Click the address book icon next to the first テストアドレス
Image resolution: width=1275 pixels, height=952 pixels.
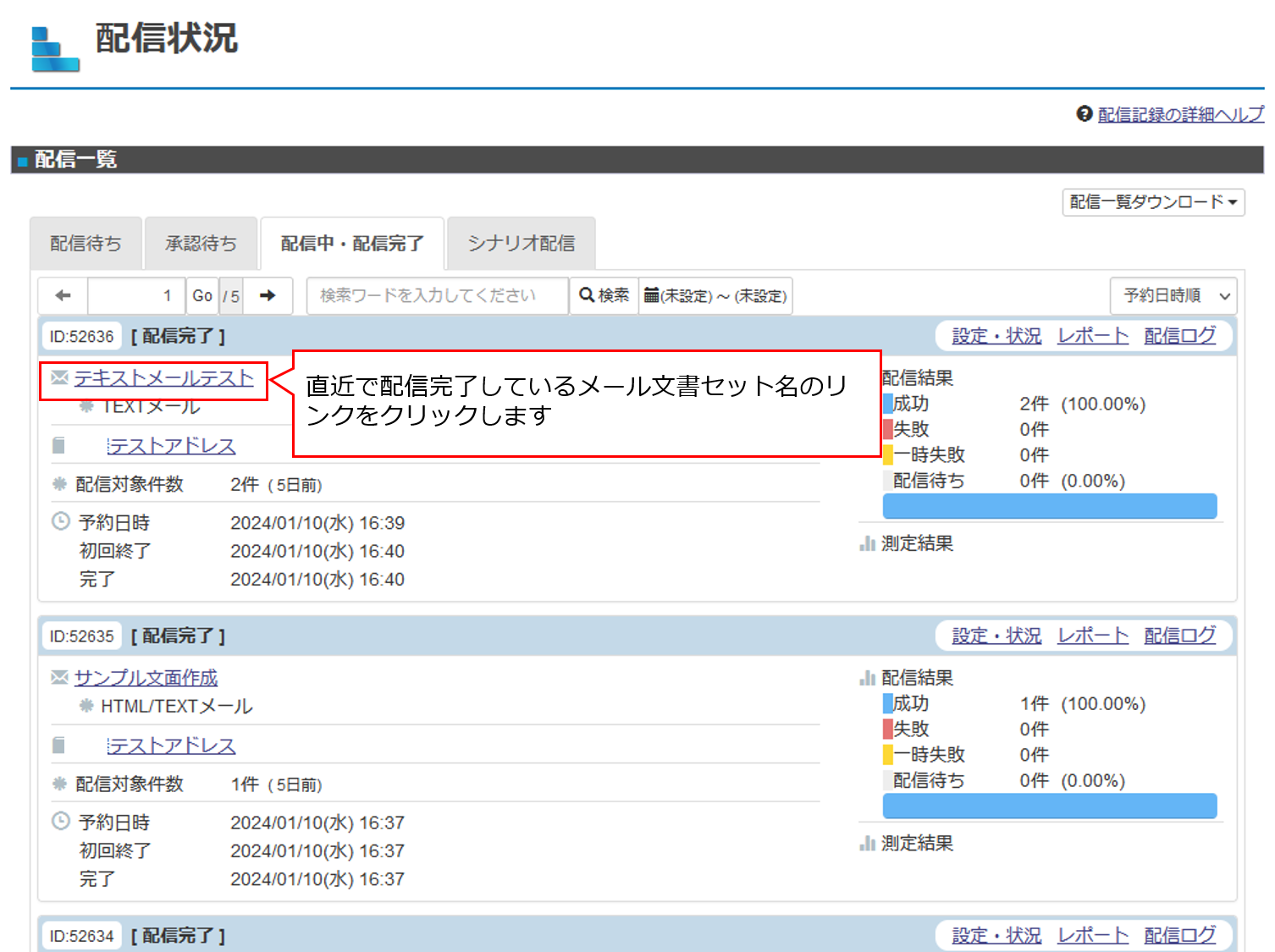58,444
